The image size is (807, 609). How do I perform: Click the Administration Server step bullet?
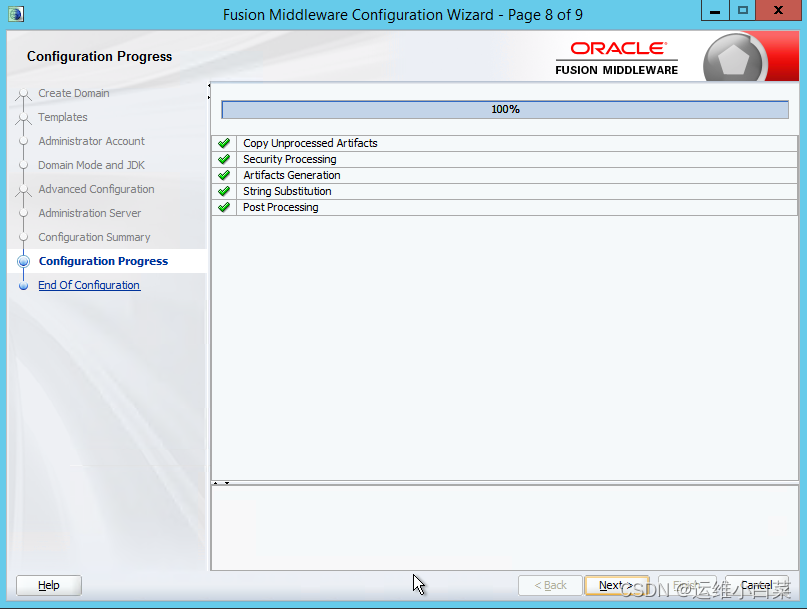point(23,213)
